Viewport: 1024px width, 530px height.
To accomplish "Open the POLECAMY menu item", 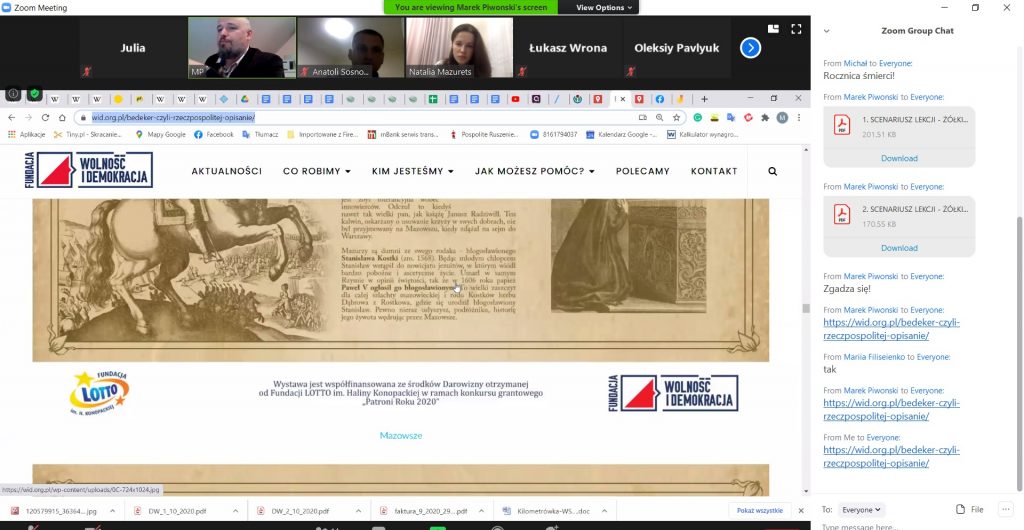I will 643,171.
